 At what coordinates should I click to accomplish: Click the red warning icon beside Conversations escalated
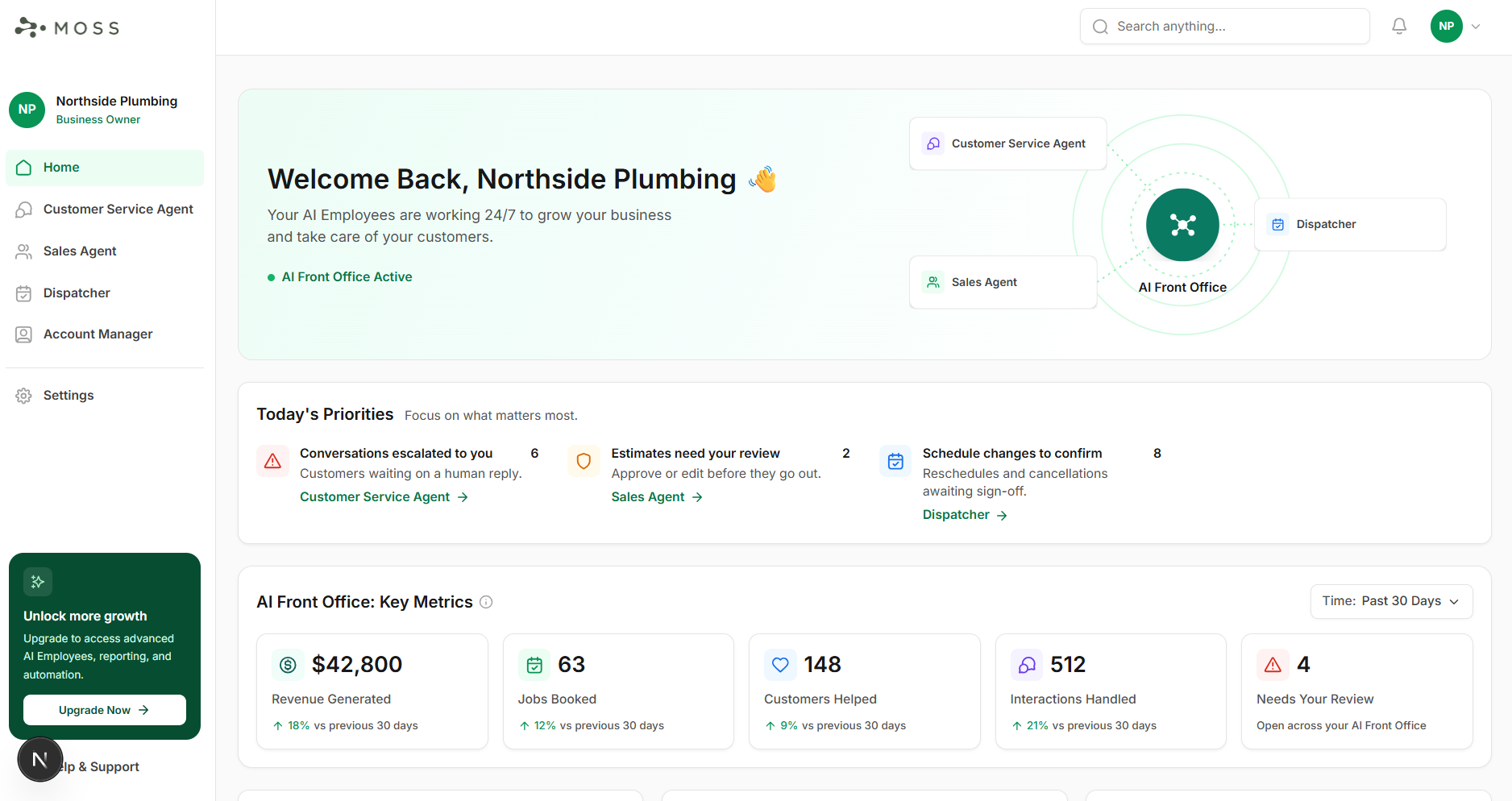click(272, 461)
